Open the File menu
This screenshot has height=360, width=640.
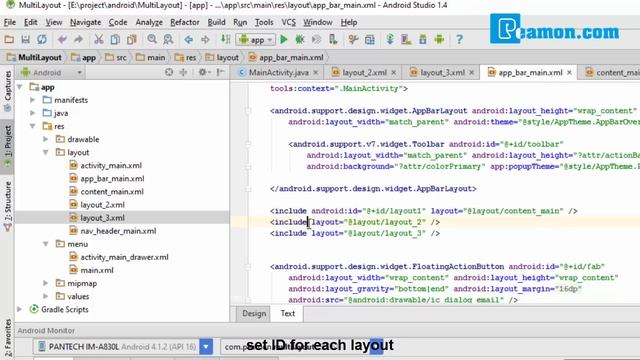(9, 22)
